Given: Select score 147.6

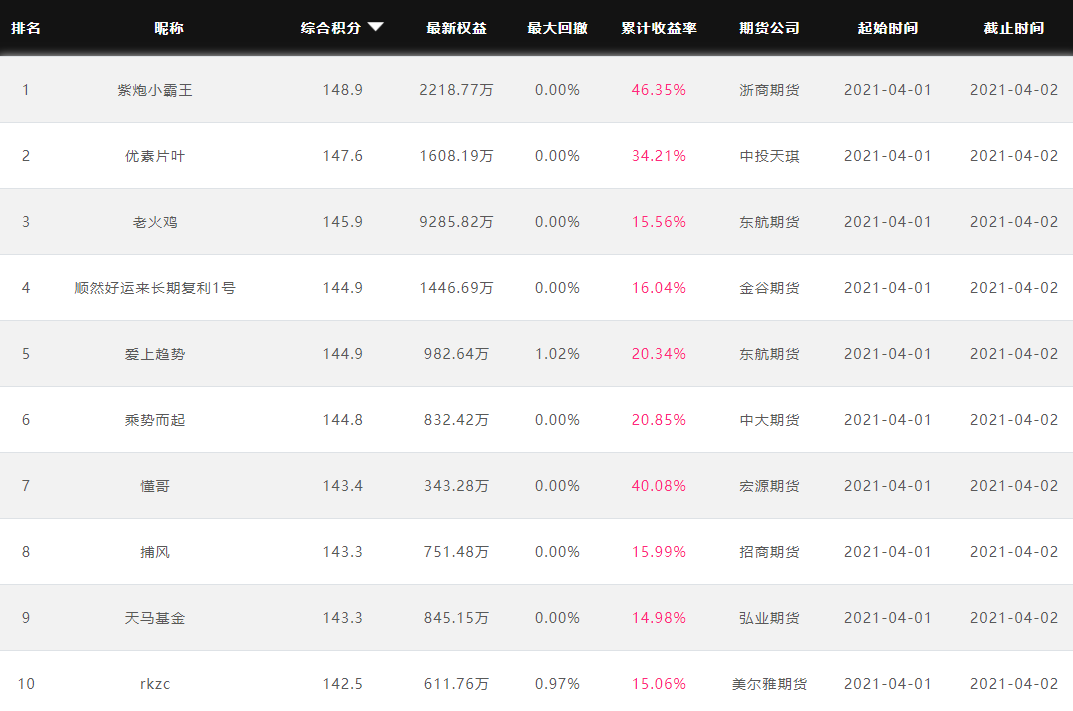Looking at the screenshot, I should (x=343, y=156).
